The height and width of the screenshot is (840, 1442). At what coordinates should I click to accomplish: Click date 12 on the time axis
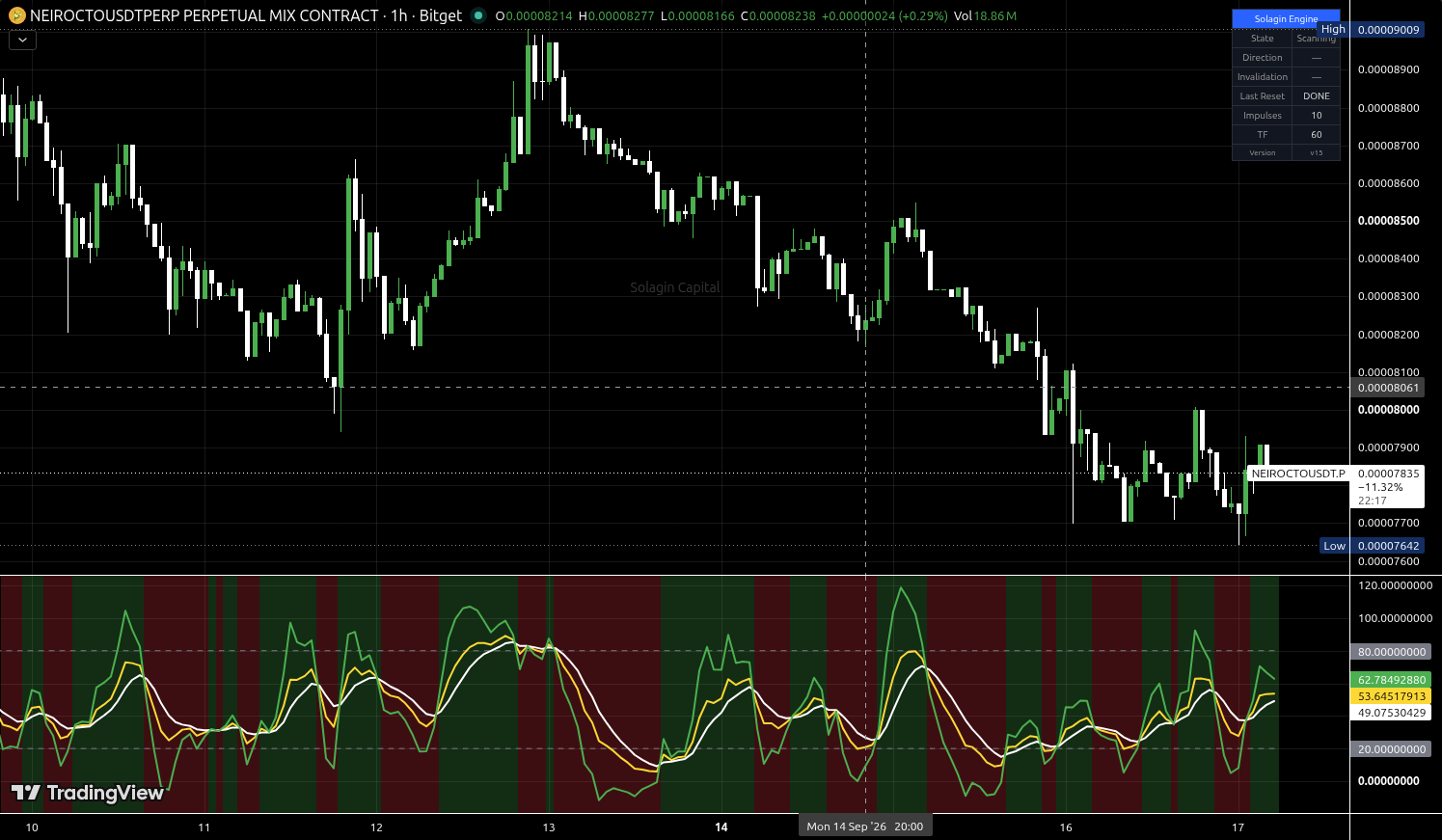click(376, 827)
